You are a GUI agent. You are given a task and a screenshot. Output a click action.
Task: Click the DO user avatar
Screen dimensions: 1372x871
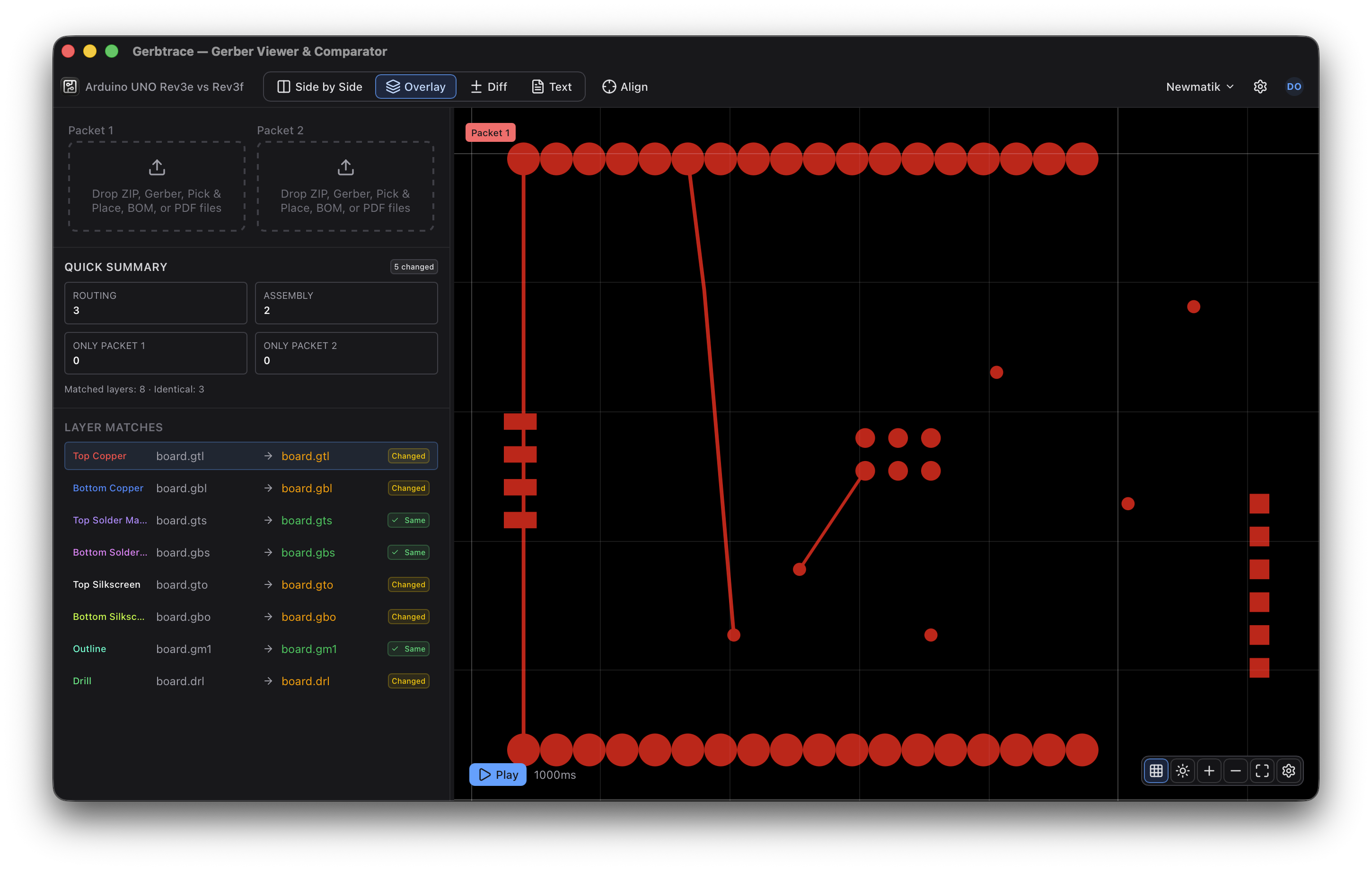click(1294, 87)
